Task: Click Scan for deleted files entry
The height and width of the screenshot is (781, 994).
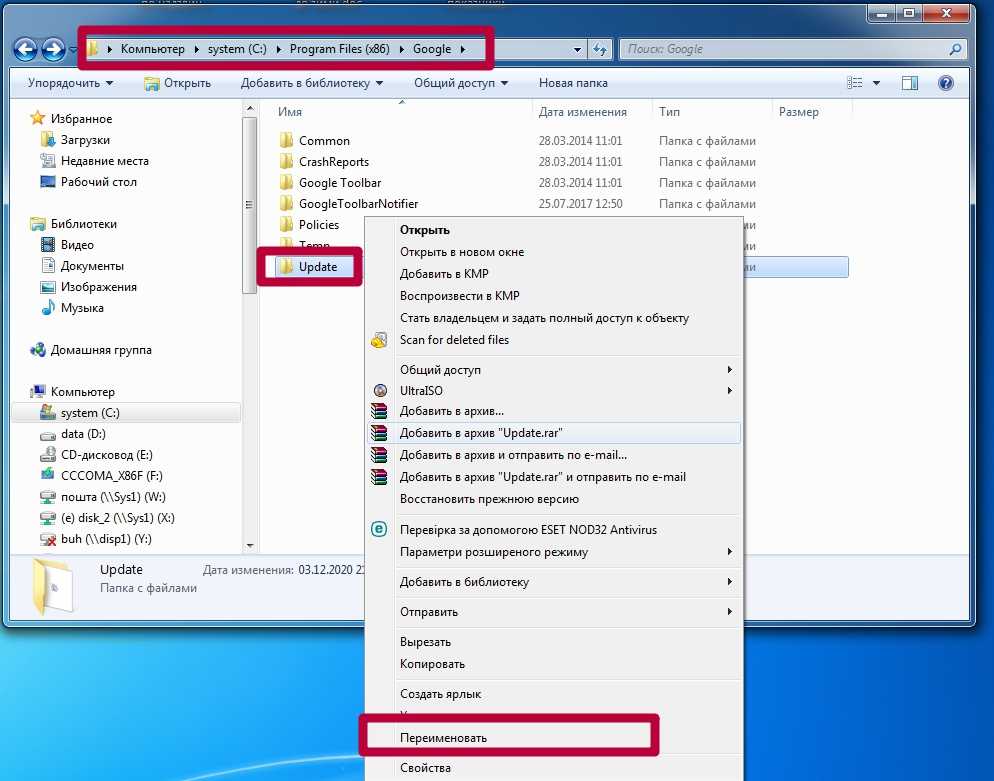Action: coord(454,340)
